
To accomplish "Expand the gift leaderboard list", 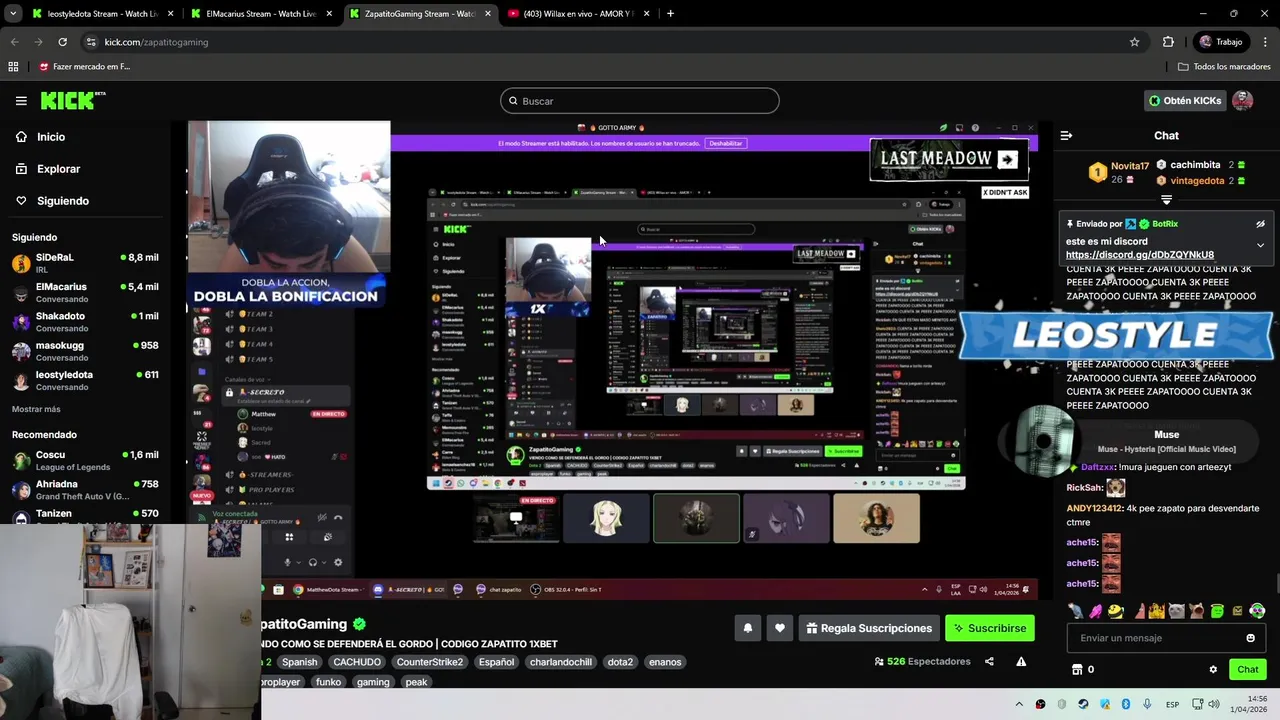I will click(x=1166, y=200).
